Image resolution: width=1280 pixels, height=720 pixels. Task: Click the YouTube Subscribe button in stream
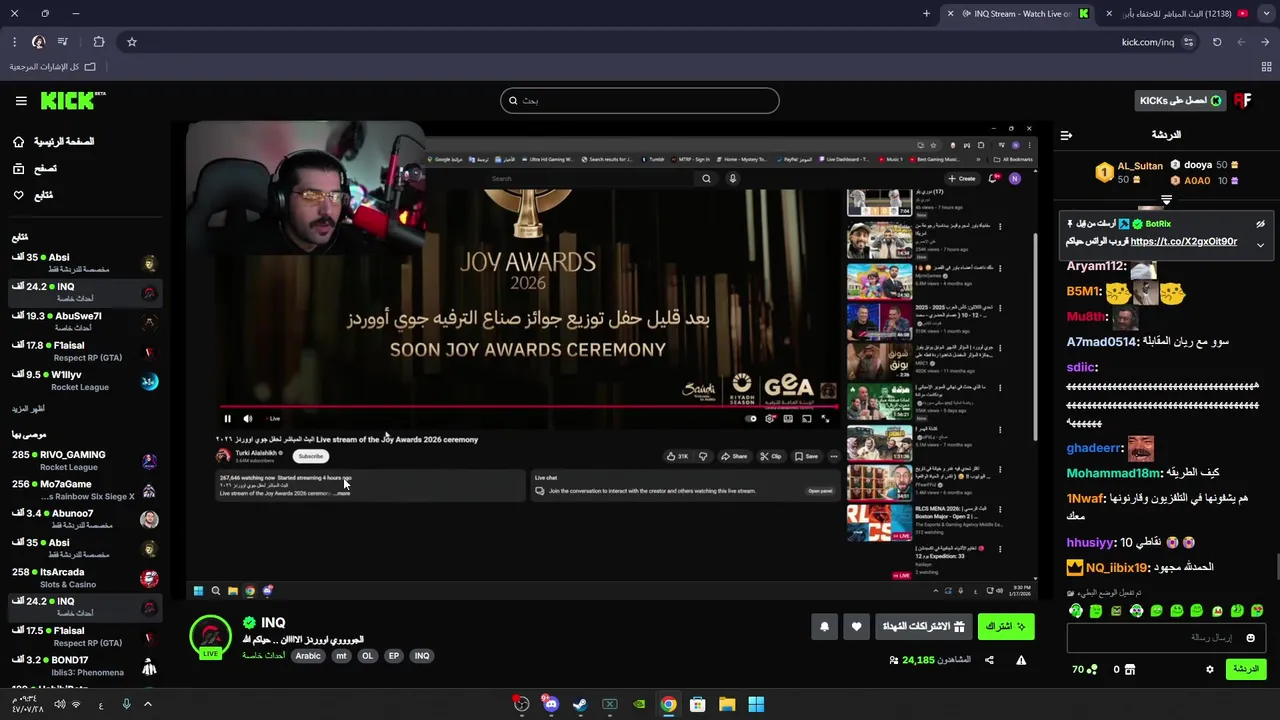click(311, 456)
